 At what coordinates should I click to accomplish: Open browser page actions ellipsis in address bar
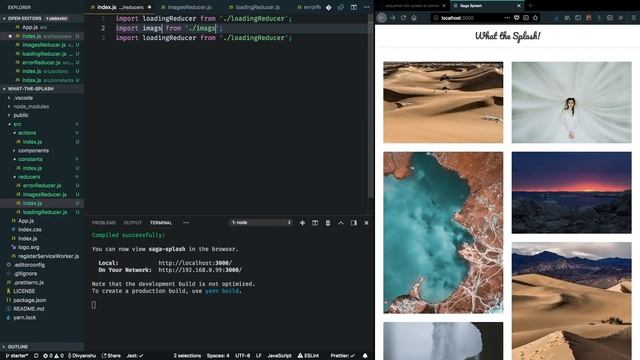click(x=507, y=18)
